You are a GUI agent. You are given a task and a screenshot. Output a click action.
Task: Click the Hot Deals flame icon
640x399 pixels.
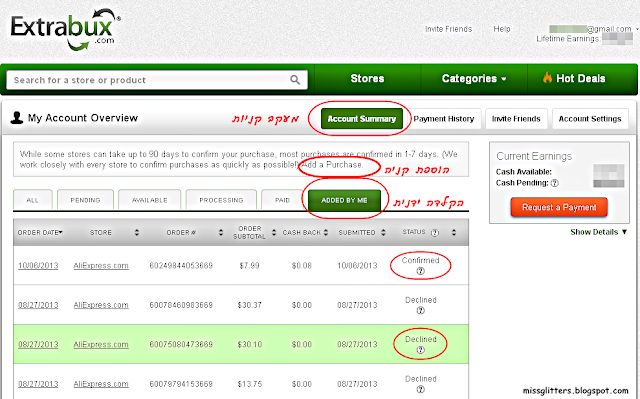click(547, 78)
